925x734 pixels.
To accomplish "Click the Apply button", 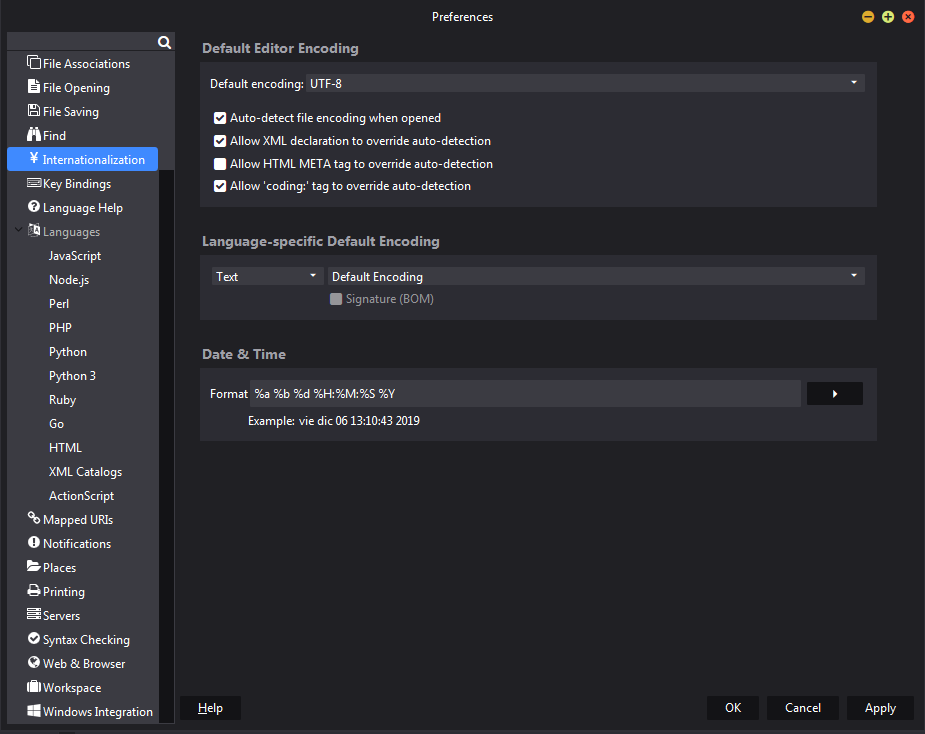I will 879,707.
